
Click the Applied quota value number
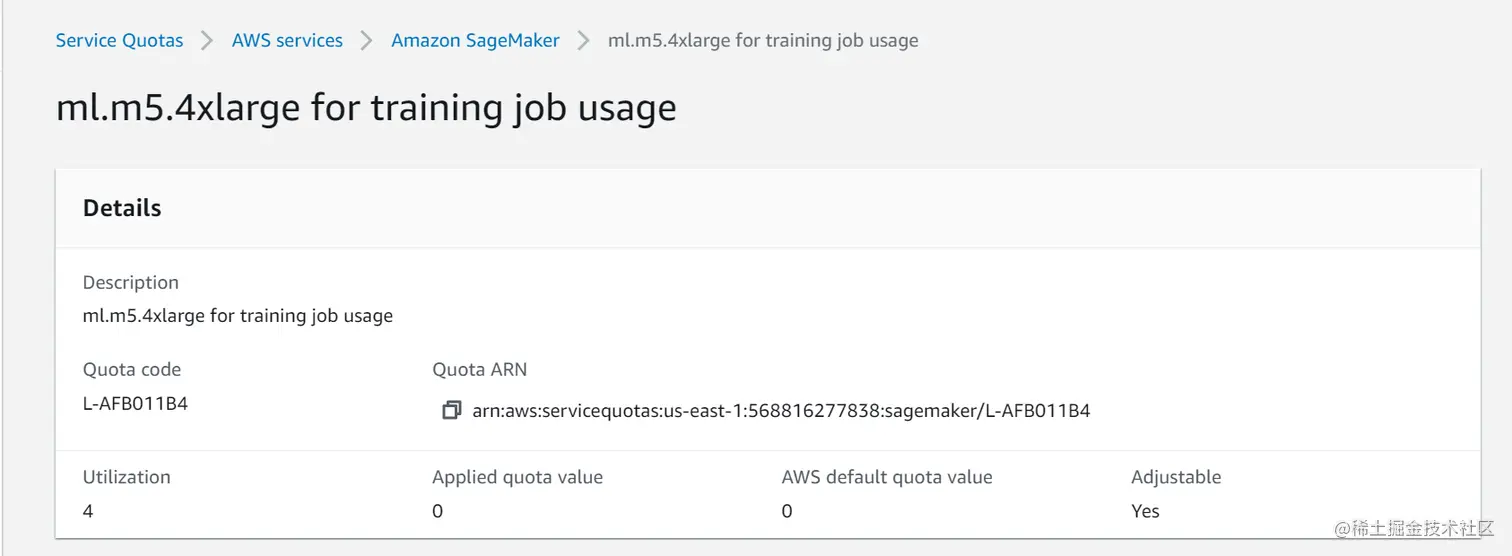437,511
